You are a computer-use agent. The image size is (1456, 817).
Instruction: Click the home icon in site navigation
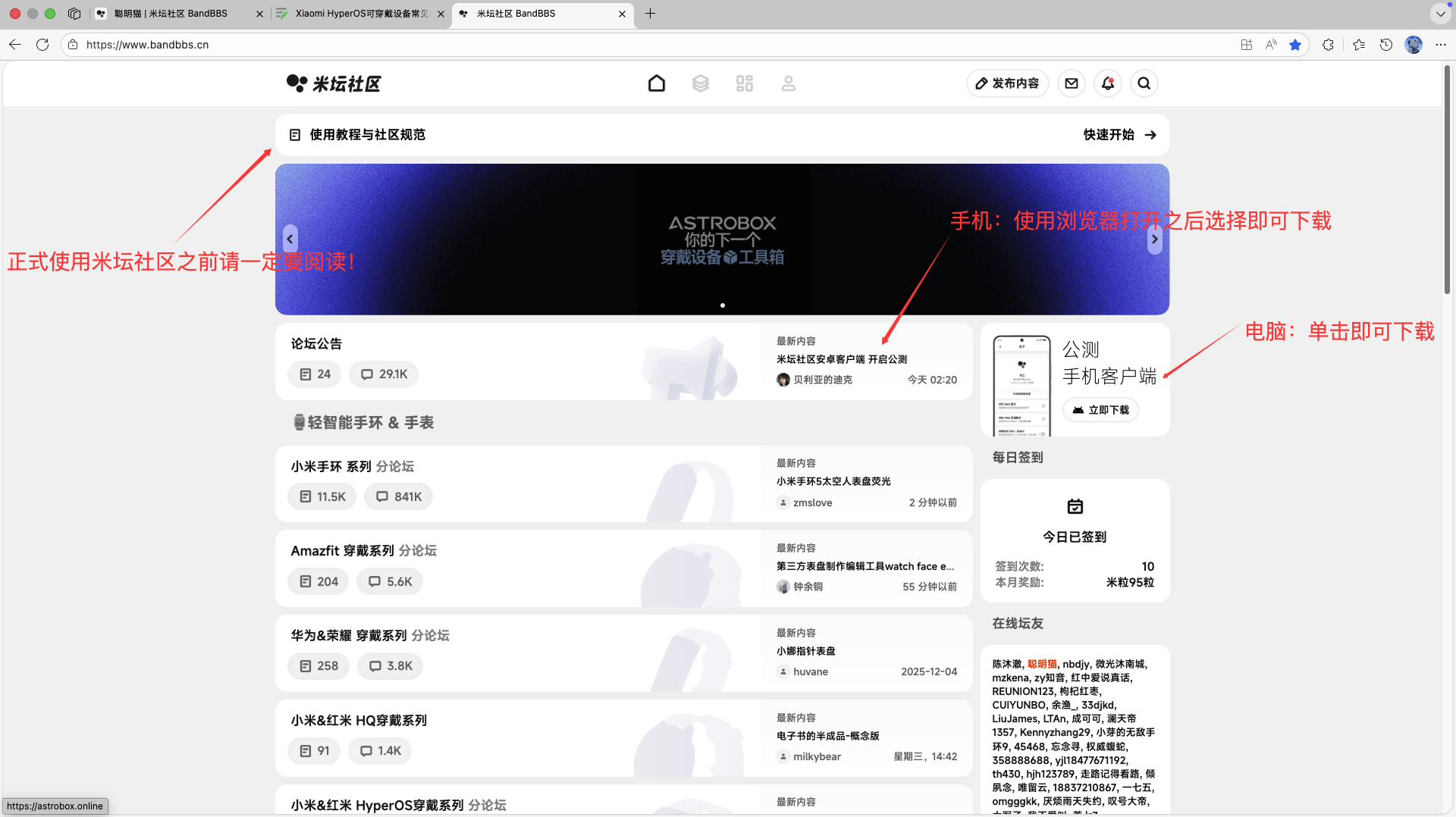coord(657,83)
